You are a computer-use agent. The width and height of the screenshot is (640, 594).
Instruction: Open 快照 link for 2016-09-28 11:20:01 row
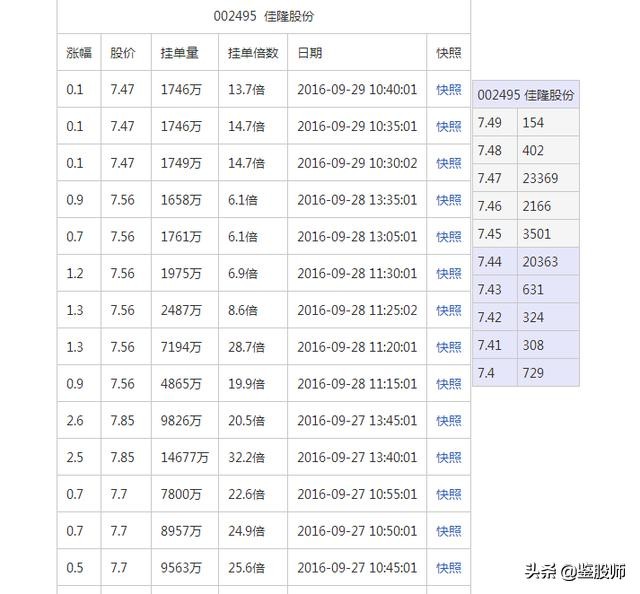449,347
